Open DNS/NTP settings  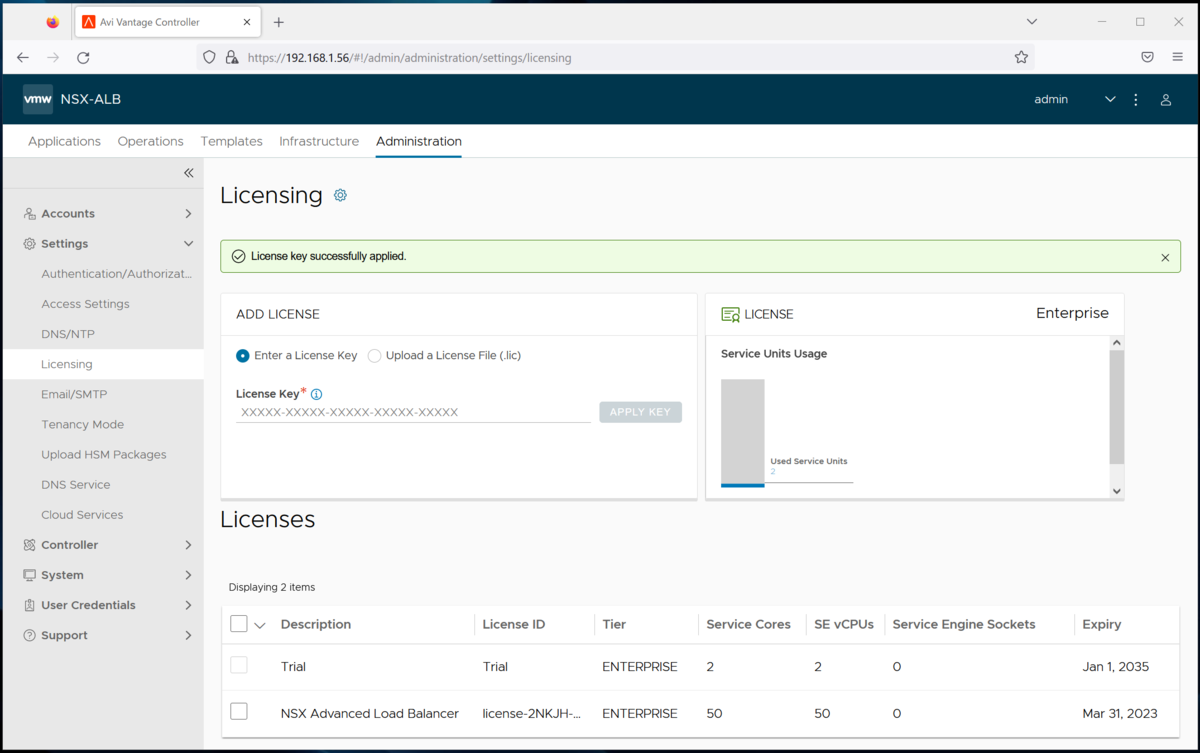coord(68,334)
